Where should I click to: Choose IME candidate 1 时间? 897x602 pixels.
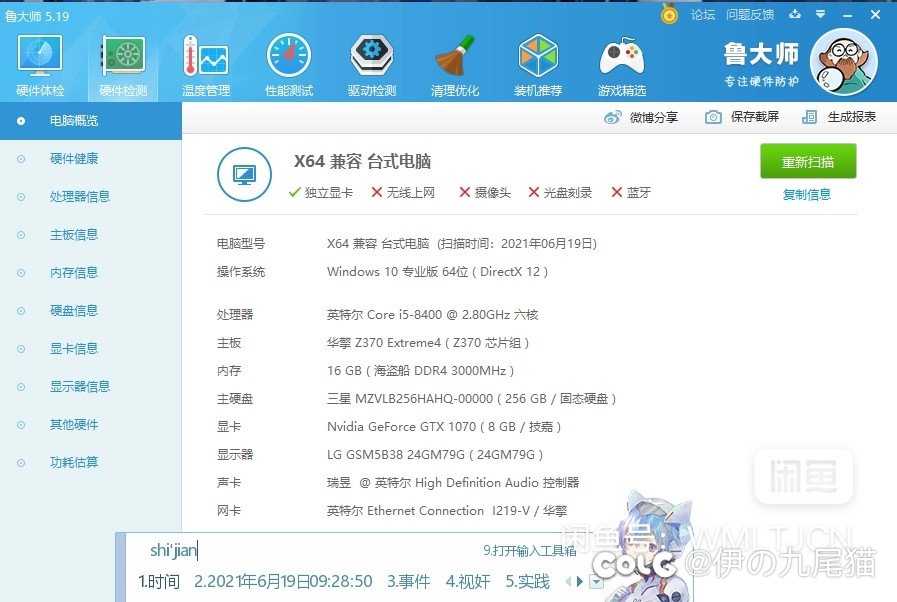click(159, 582)
